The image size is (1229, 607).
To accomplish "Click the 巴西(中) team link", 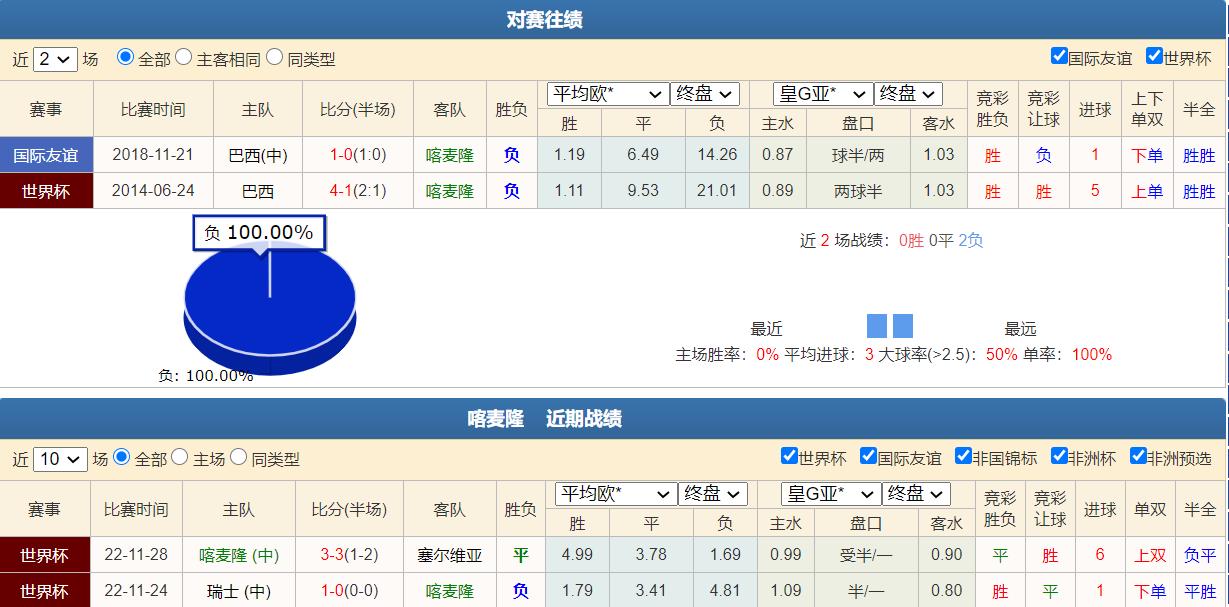I will (257, 154).
